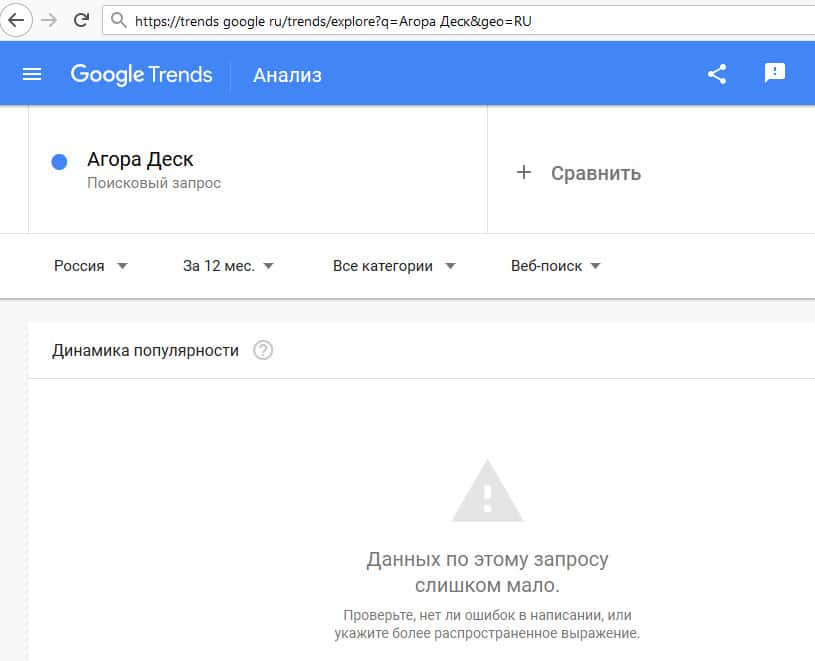Open the Россия region dropdown

91,266
